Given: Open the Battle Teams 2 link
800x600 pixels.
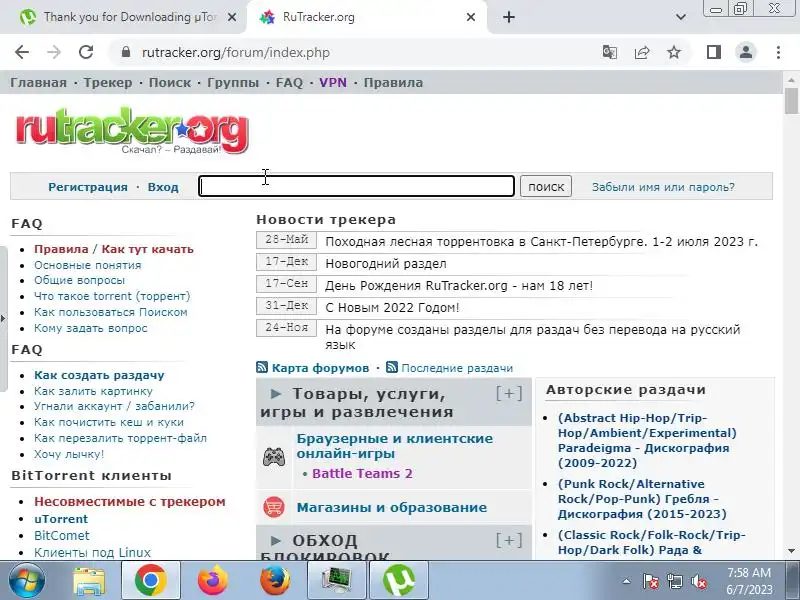Looking at the screenshot, I should pos(362,474).
